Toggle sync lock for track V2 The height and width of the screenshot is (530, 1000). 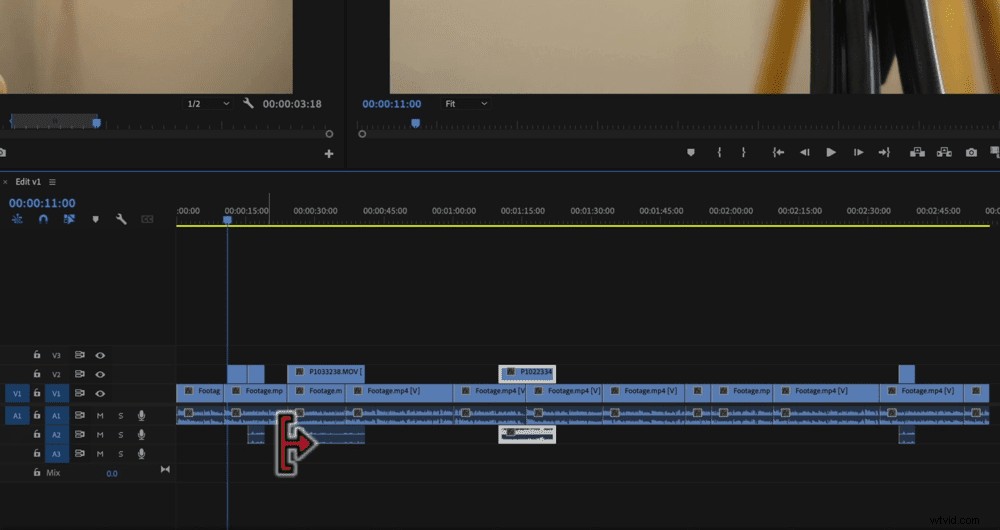click(80, 374)
